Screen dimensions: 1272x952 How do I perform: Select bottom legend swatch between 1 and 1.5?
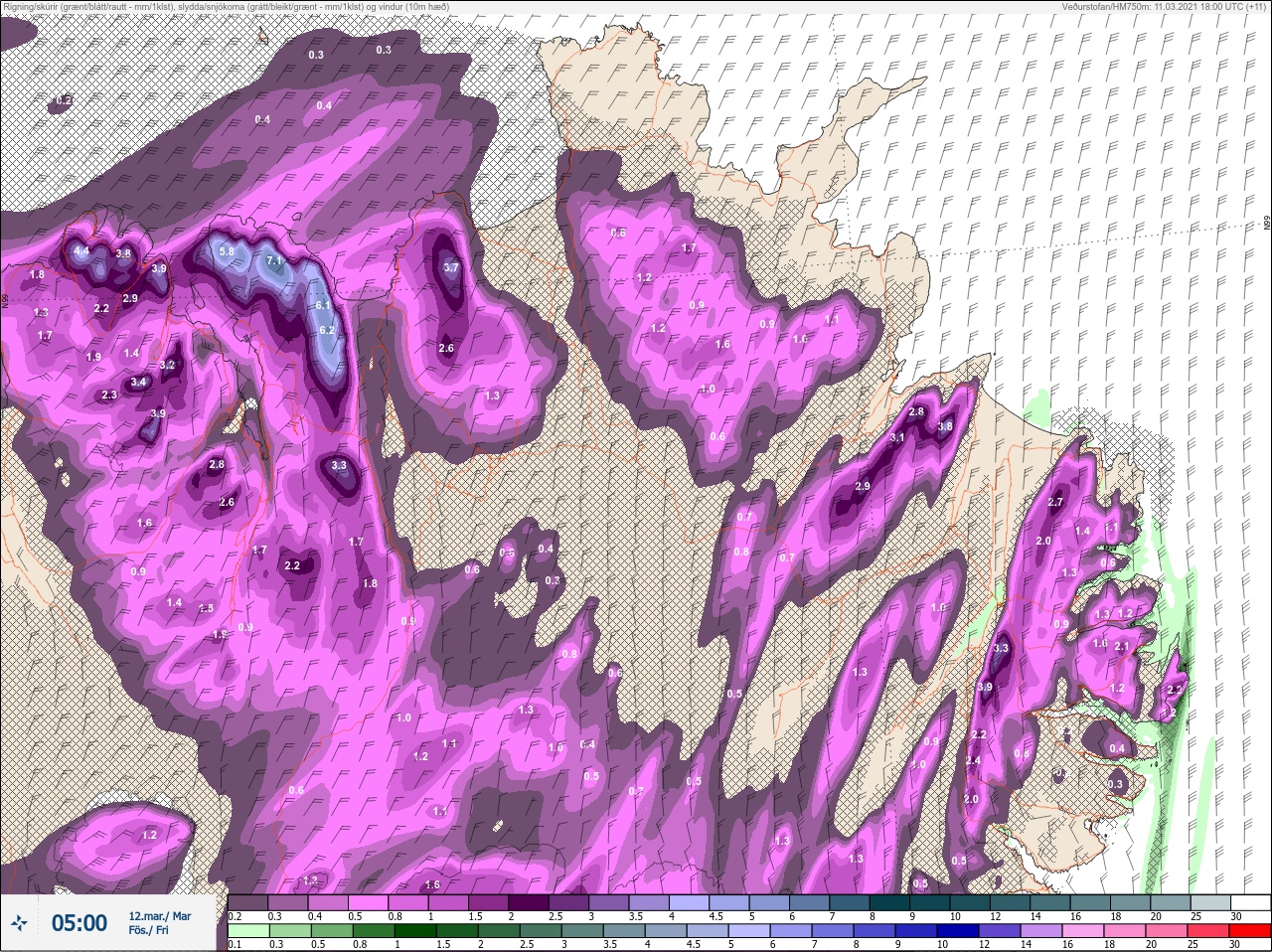pyautogui.click(x=415, y=930)
